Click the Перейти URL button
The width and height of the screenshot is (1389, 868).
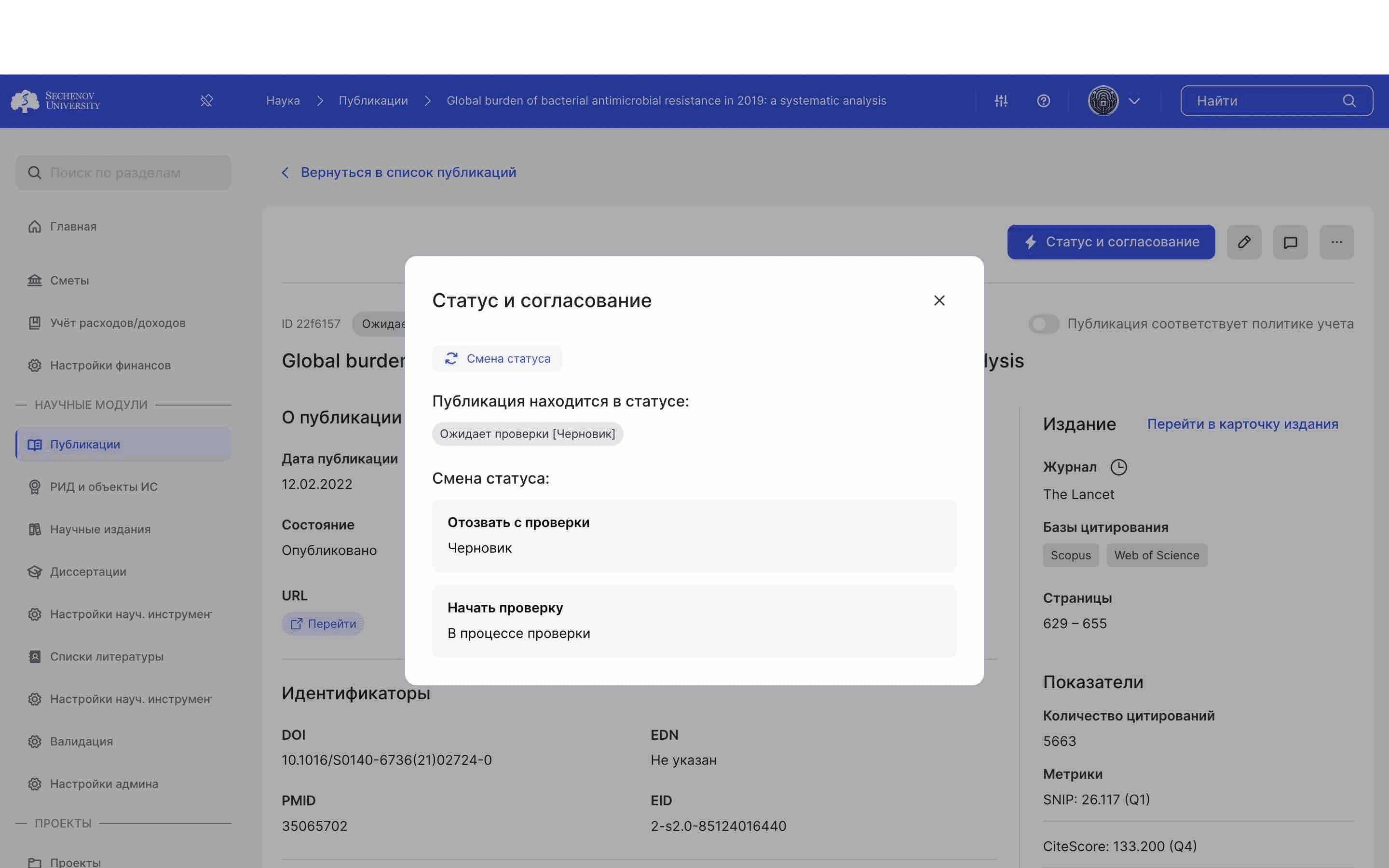(x=323, y=624)
